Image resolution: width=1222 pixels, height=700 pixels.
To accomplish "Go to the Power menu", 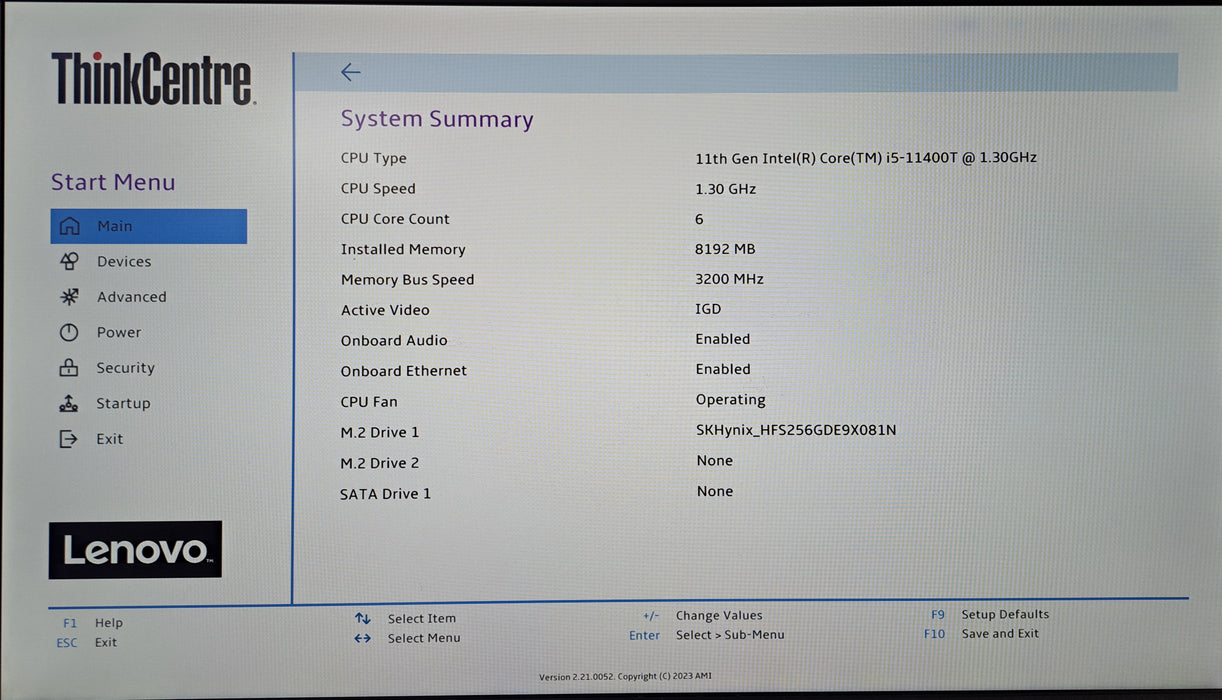I will pyautogui.click(x=119, y=333).
